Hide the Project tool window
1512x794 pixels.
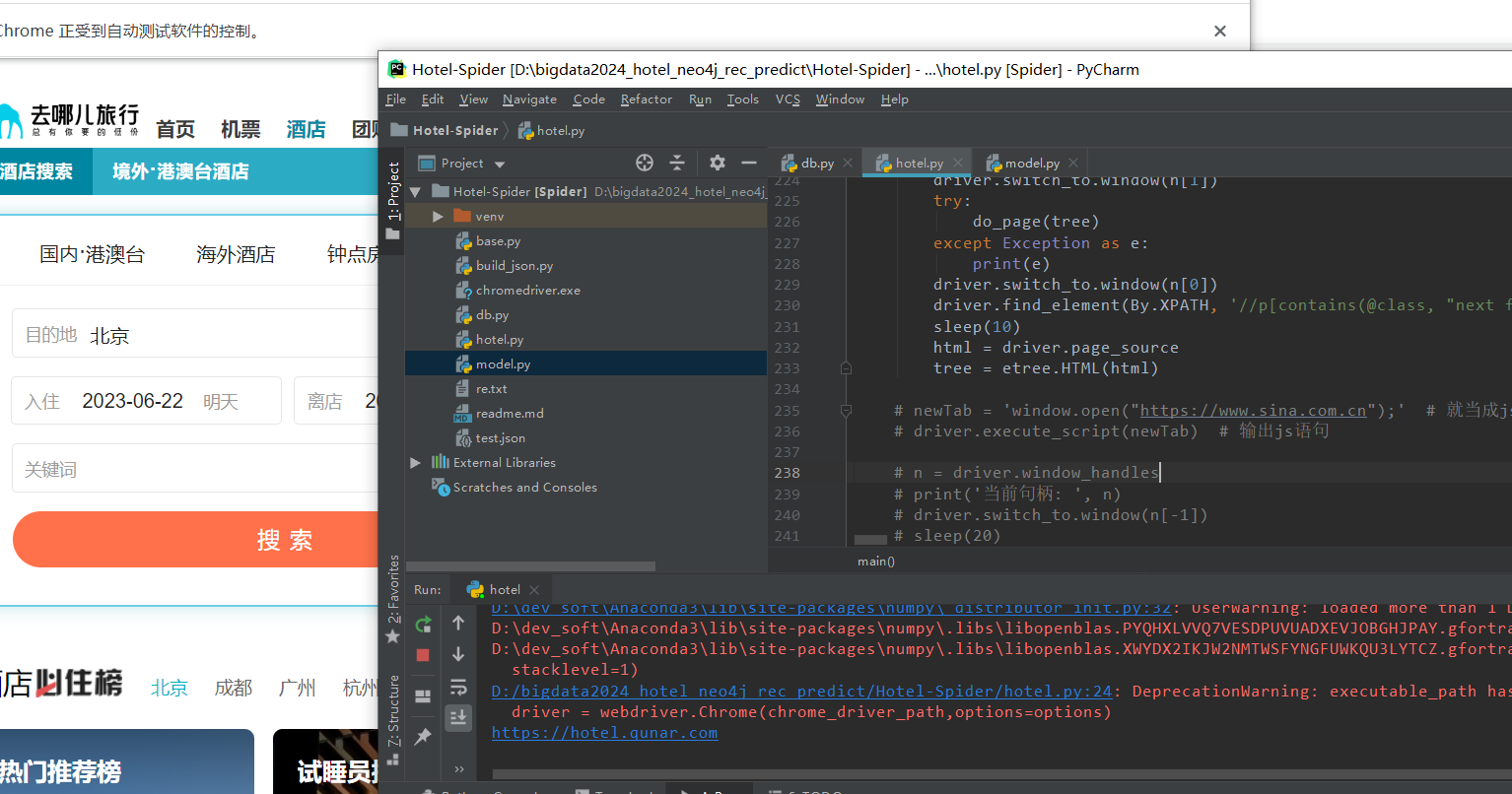click(x=749, y=163)
